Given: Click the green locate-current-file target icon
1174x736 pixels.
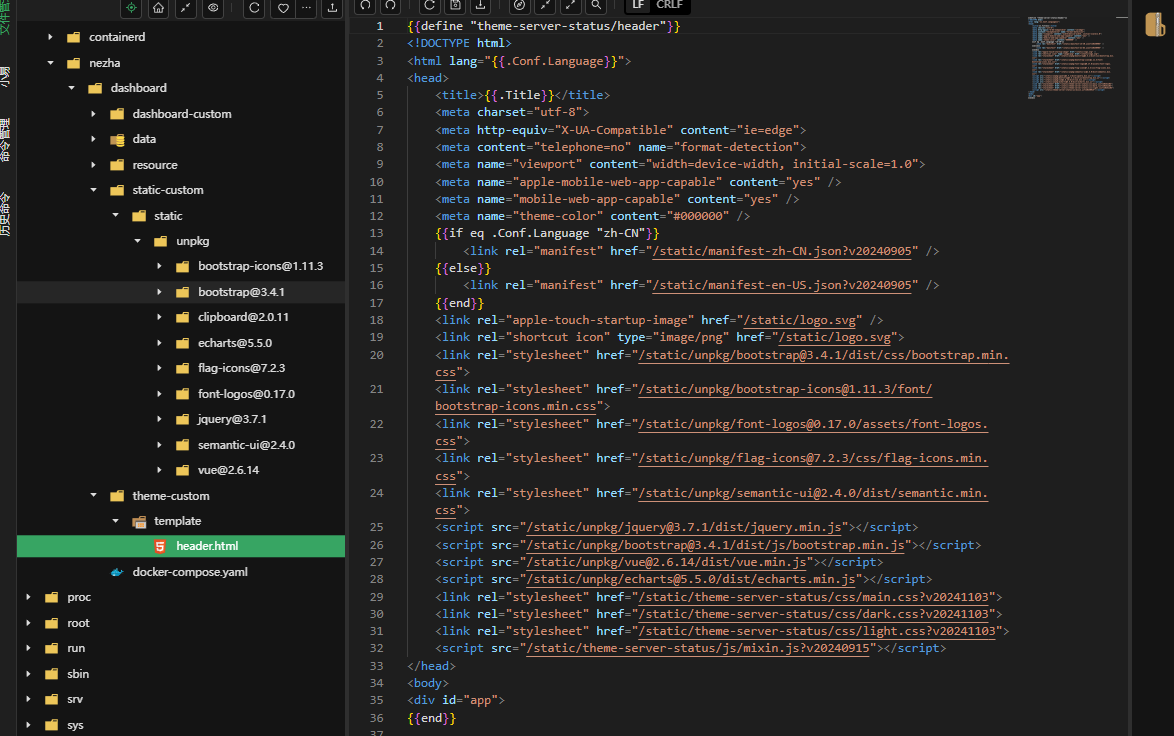Looking at the screenshot, I should (131, 7).
